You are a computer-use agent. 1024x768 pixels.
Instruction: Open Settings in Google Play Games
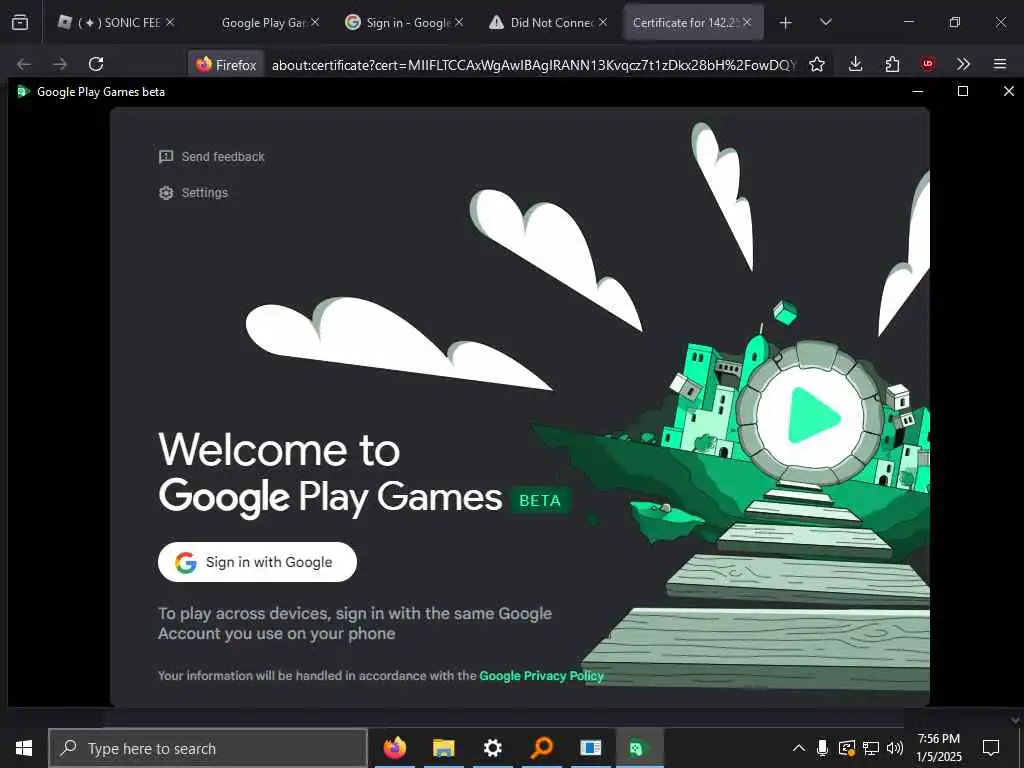click(x=193, y=193)
